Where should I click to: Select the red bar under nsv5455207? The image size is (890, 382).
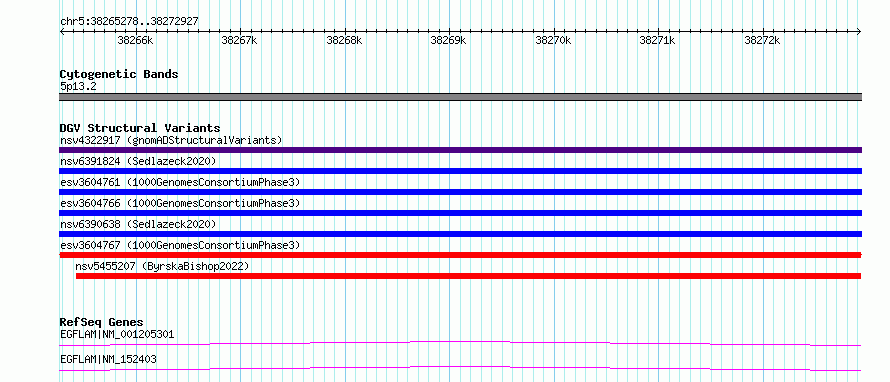(x=468, y=276)
